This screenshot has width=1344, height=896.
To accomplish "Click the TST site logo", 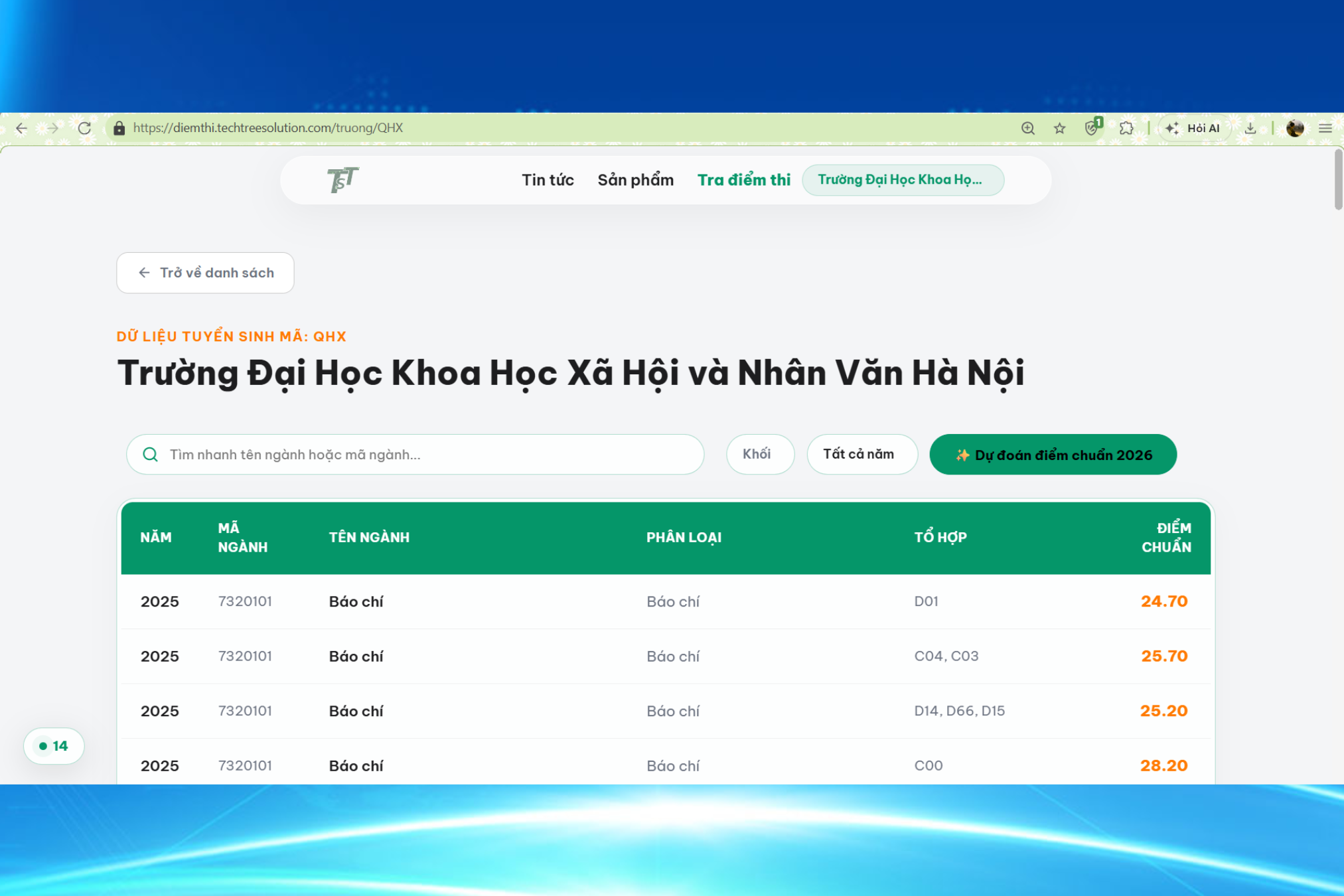I will pyautogui.click(x=342, y=179).
